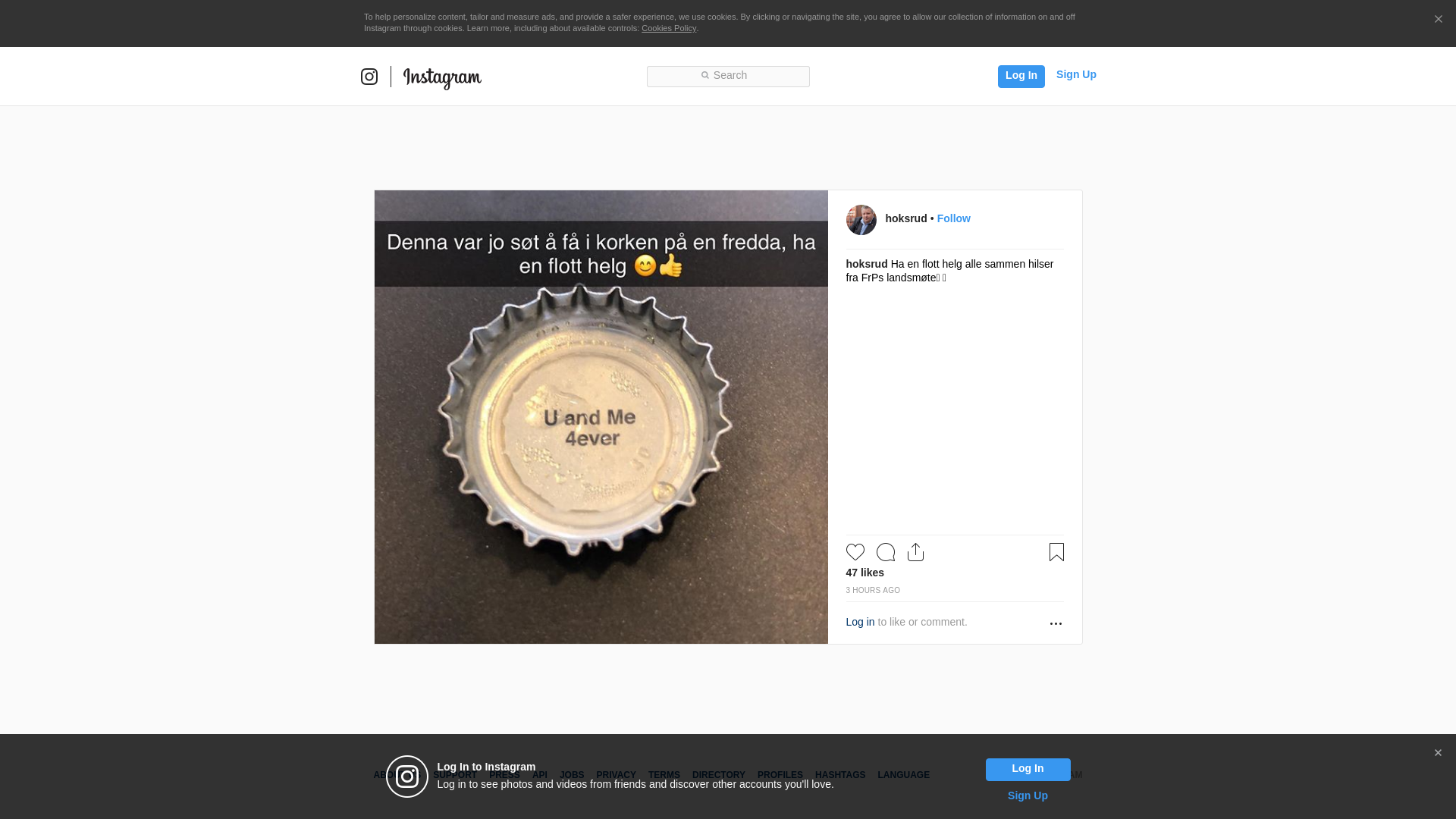1456x819 pixels.
Task: Click 'Log in' to like or comment
Action: coord(860,622)
